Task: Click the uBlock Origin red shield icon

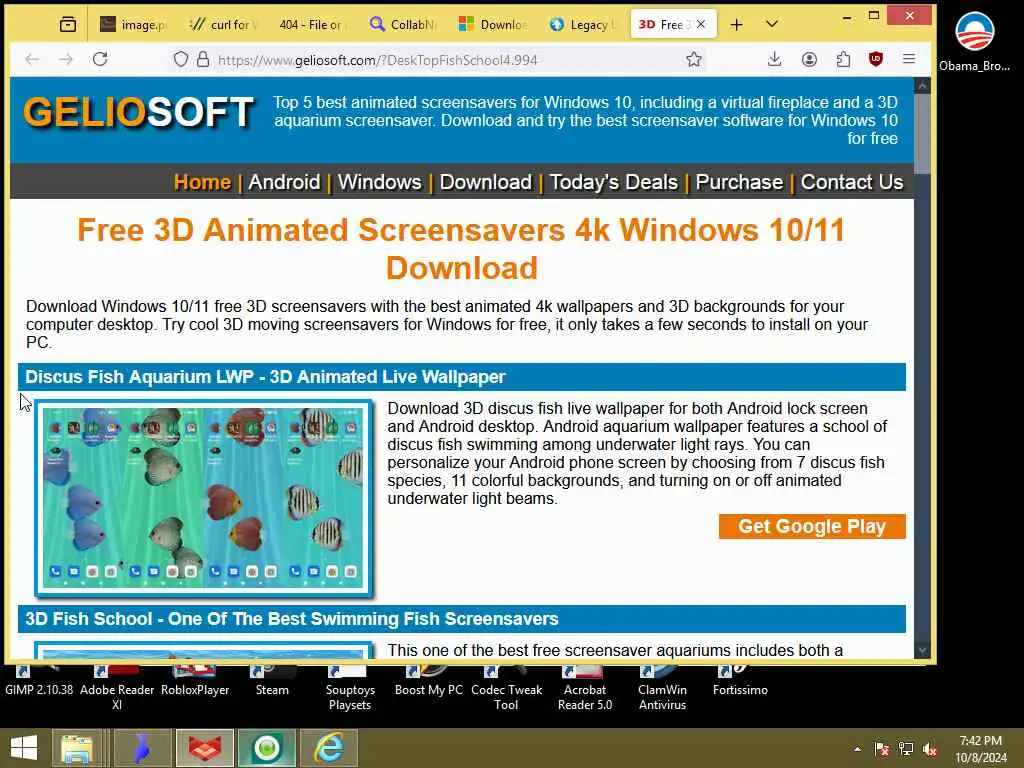Action: [x=876, y=59]
